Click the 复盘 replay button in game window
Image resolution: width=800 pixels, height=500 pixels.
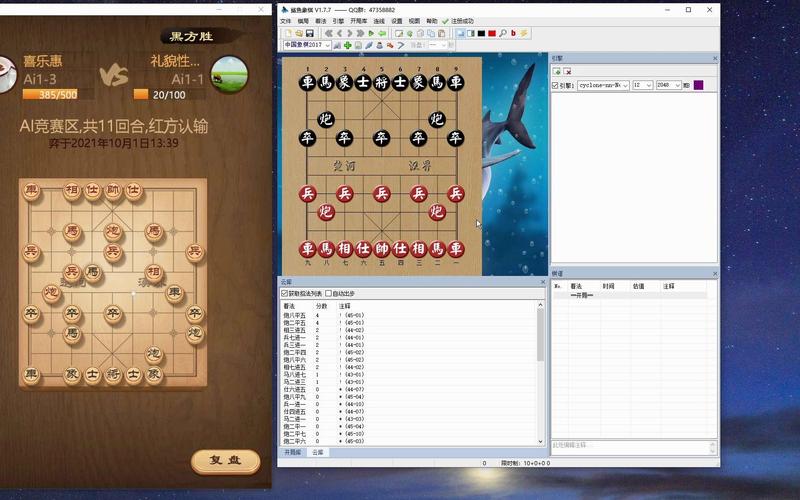click(x=226, y=461)
